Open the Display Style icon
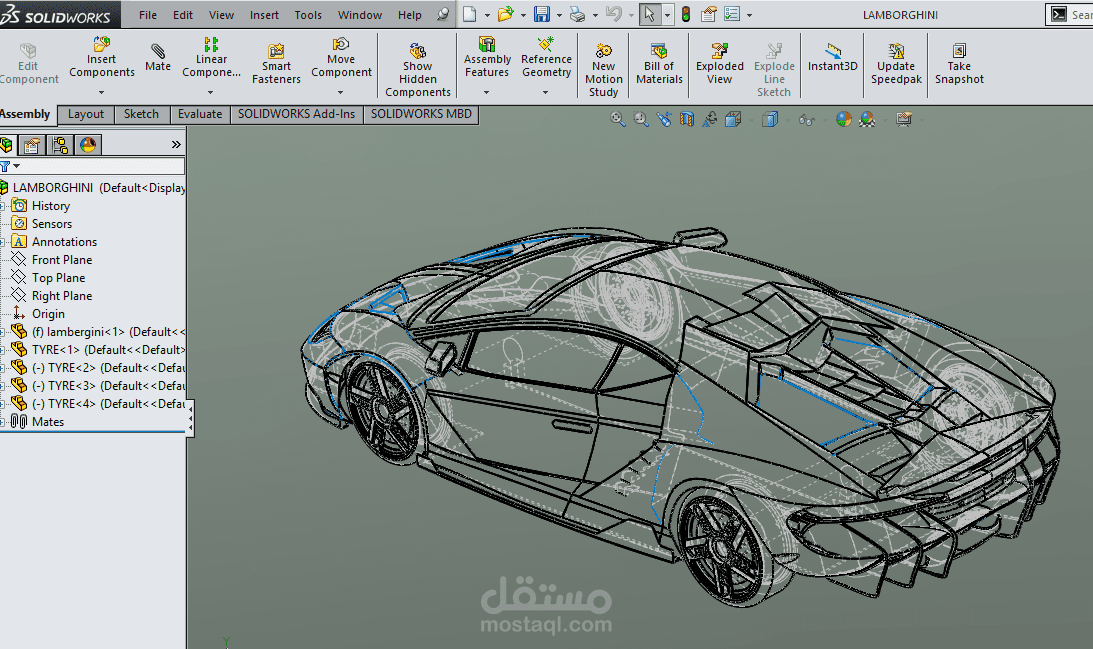Image resolution: width=1093 pixels, height=649 pixels. [x=770, y=119]
